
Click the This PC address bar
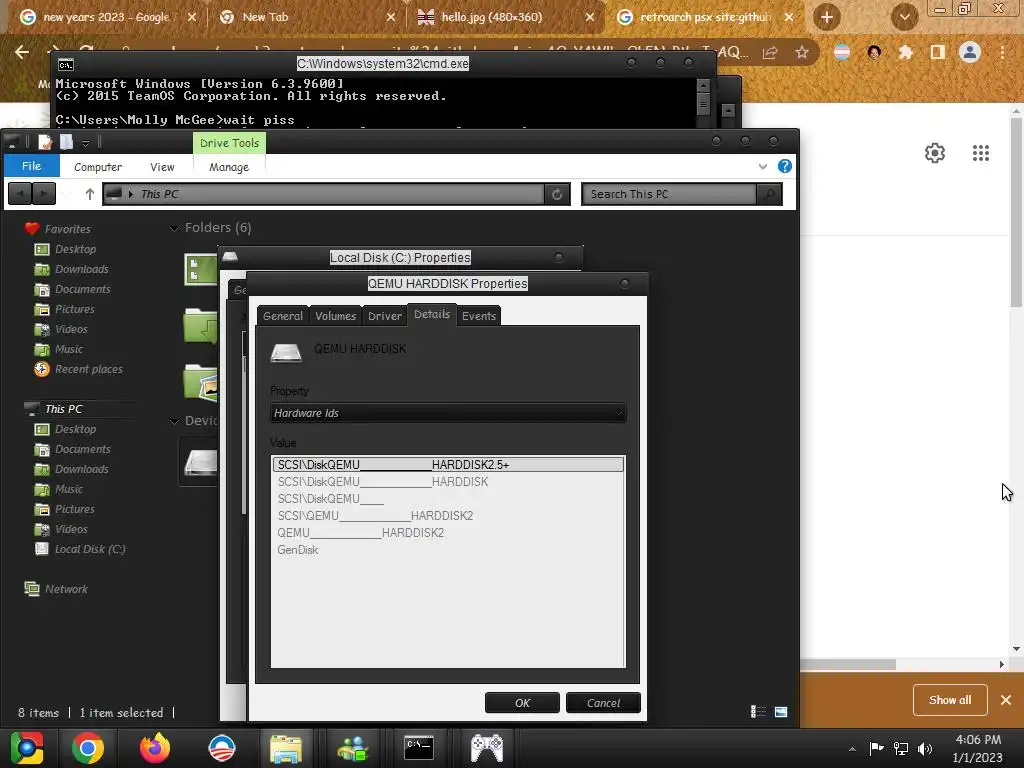click(x=324, y=194)
